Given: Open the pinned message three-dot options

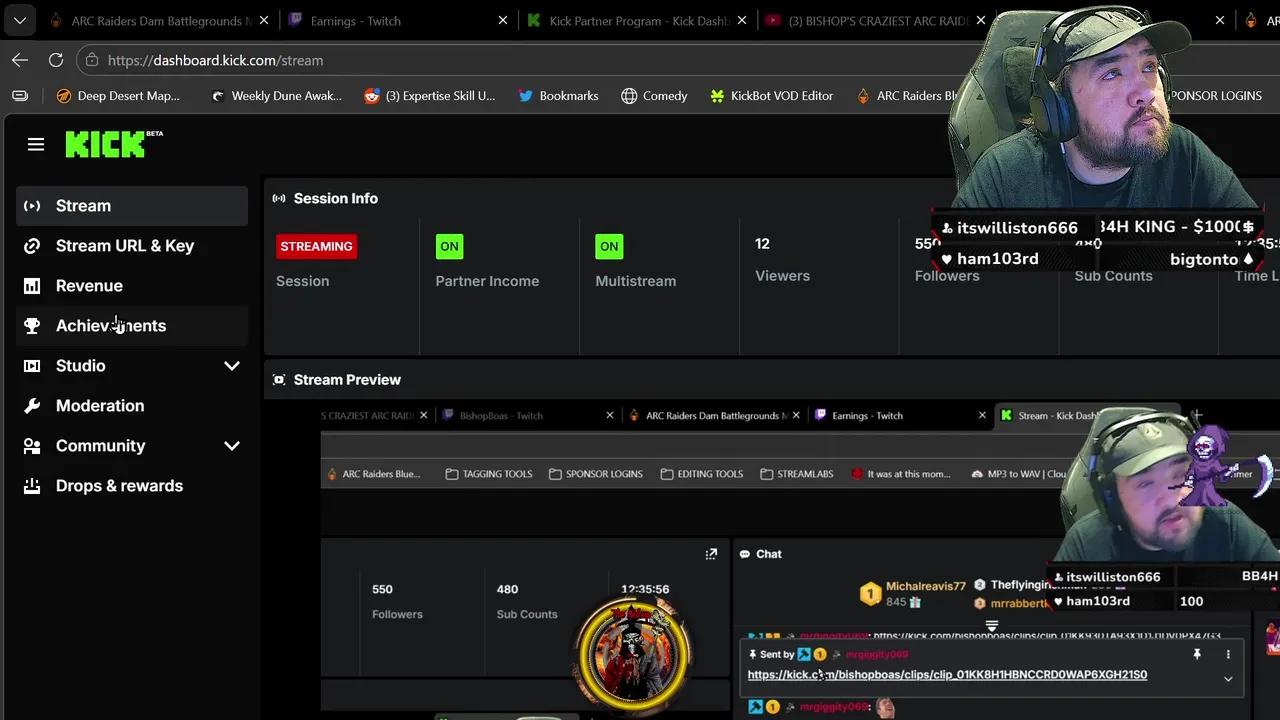Looking at the screenshot, I should [1228, 654].
